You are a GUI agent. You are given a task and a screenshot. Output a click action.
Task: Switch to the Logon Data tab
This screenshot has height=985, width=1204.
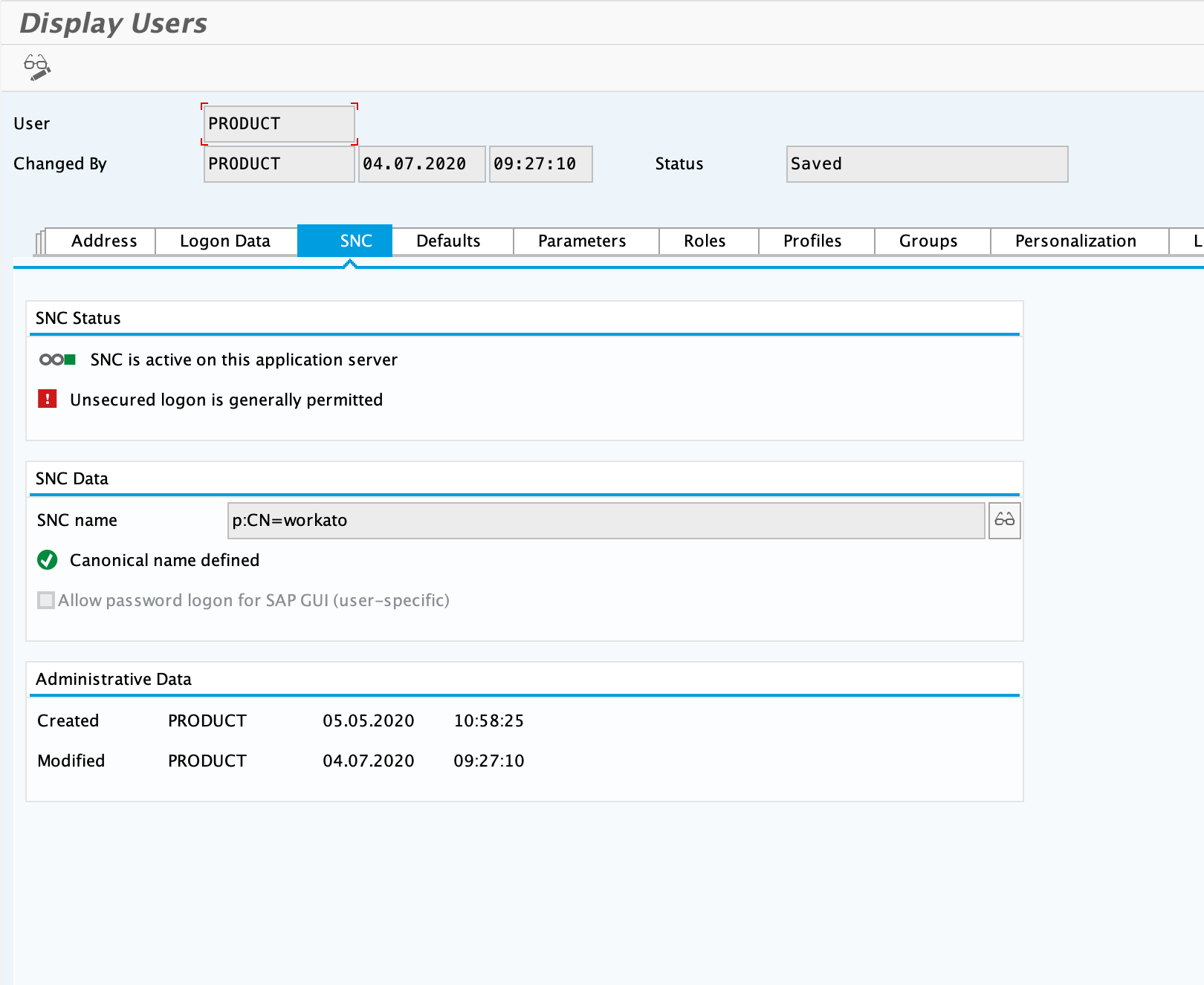pos(225,241)
